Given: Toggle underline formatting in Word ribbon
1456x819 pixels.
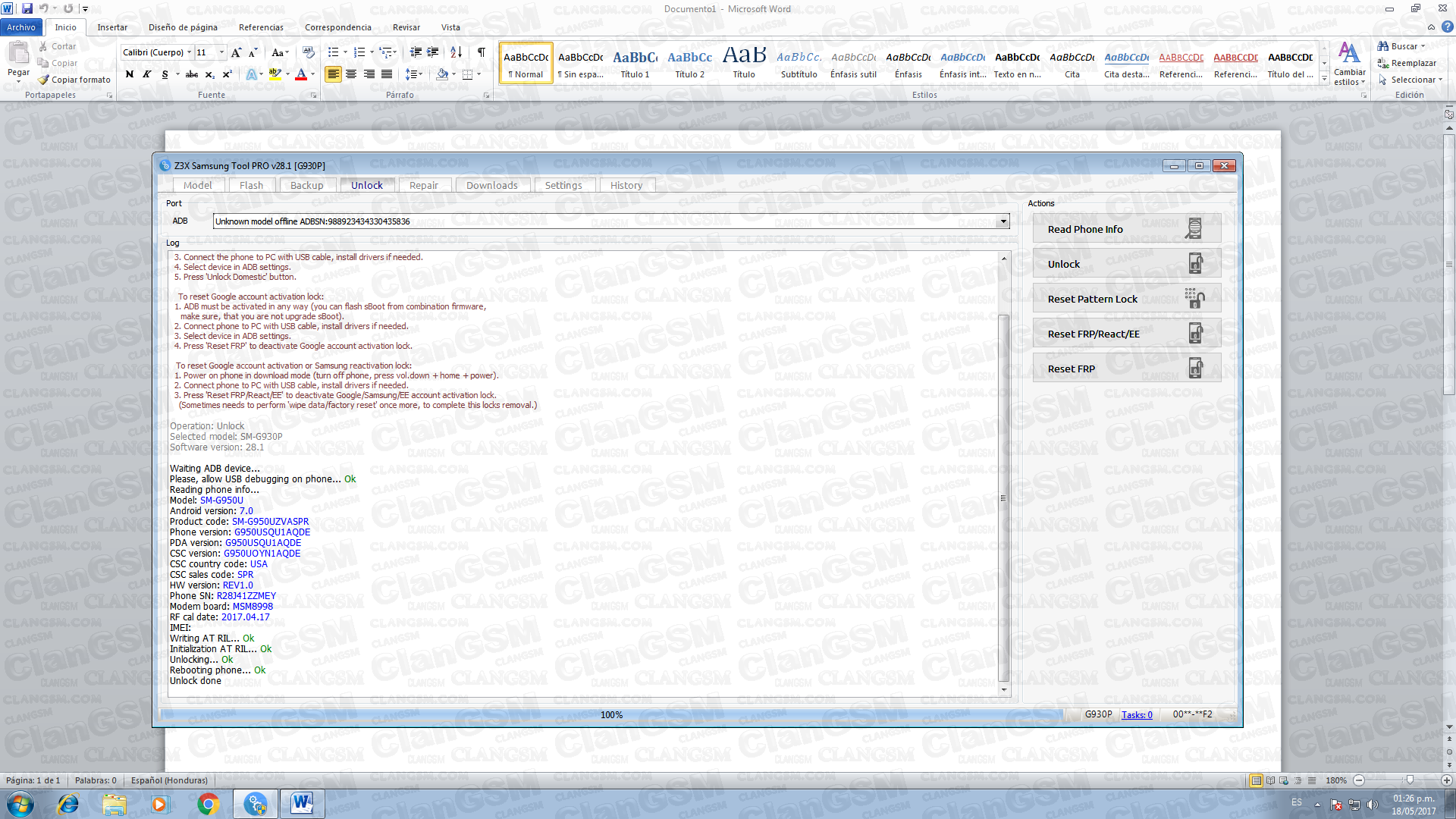Looking at the screenshot, I should click(165, 74).
